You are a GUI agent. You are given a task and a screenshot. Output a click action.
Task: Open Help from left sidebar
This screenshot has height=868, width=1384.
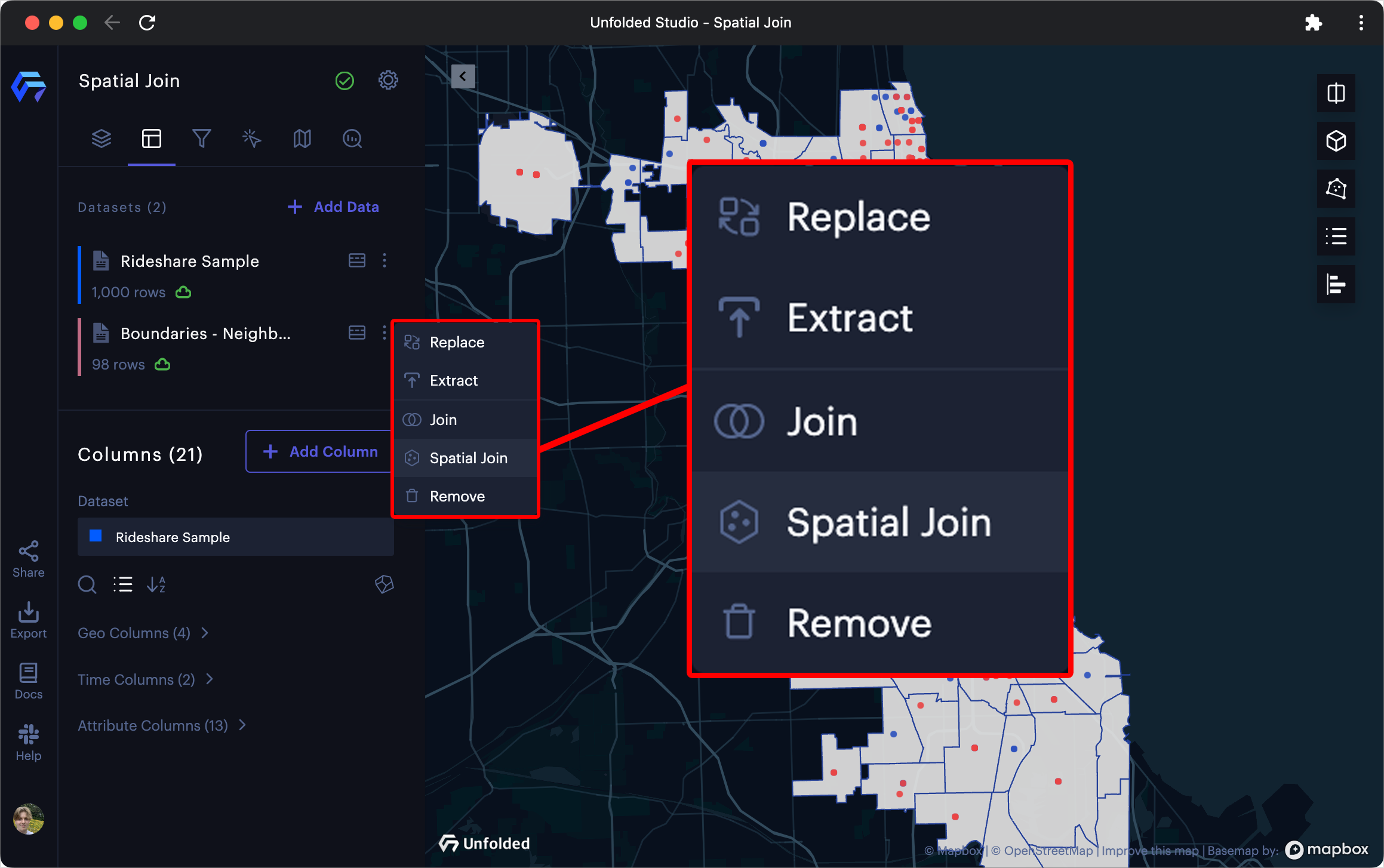(29, 743)
